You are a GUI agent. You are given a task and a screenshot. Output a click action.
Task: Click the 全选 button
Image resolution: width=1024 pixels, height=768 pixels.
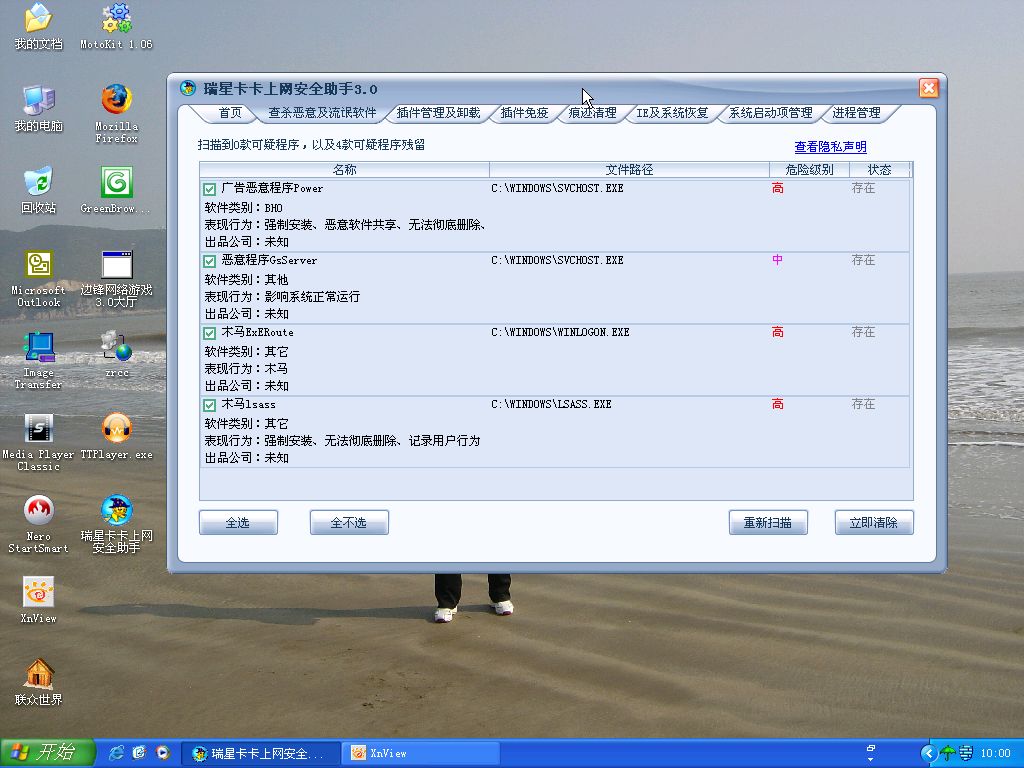click(238, 522)
